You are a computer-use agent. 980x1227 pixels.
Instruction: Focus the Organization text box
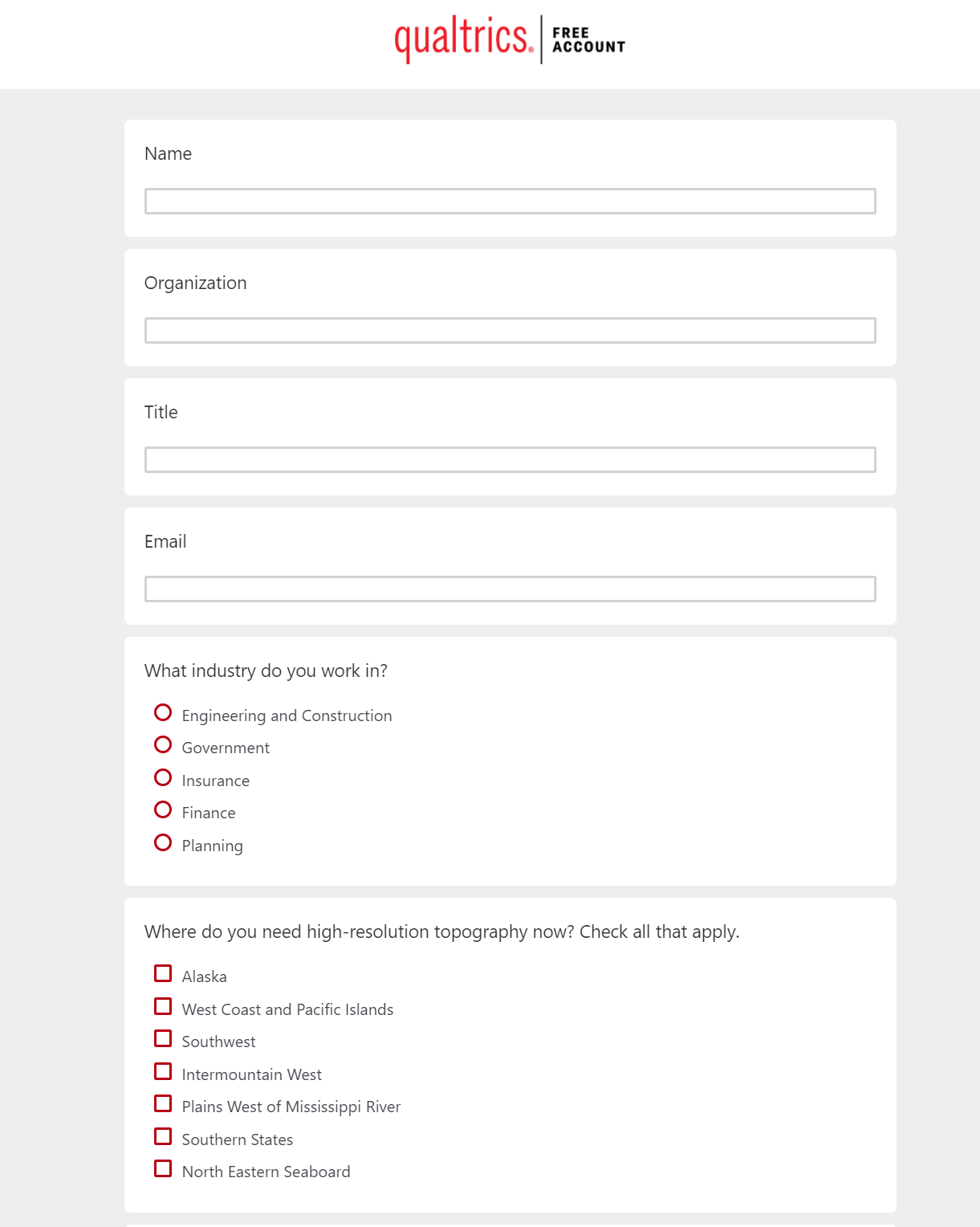click(x=510, y=331)
